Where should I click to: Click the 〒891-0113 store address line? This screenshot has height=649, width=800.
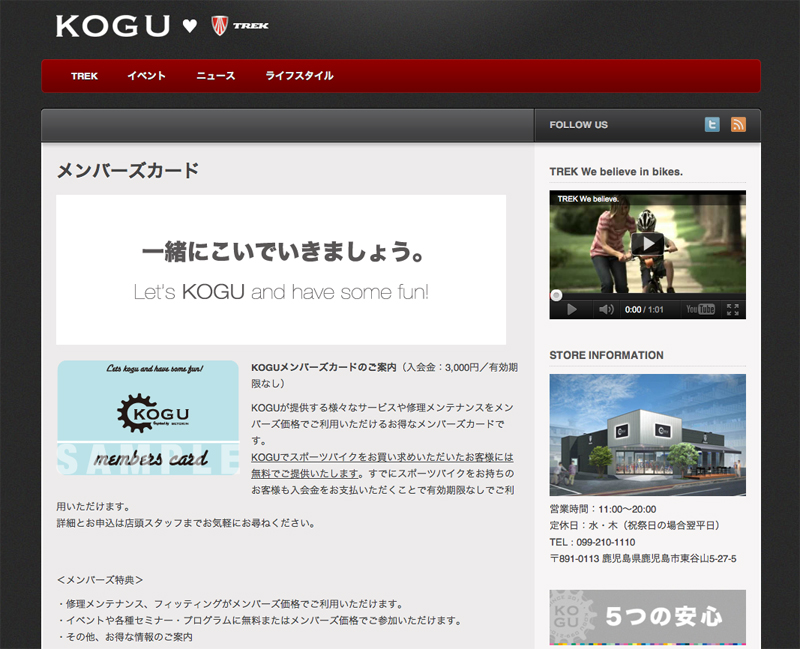[x=643, y=559]
